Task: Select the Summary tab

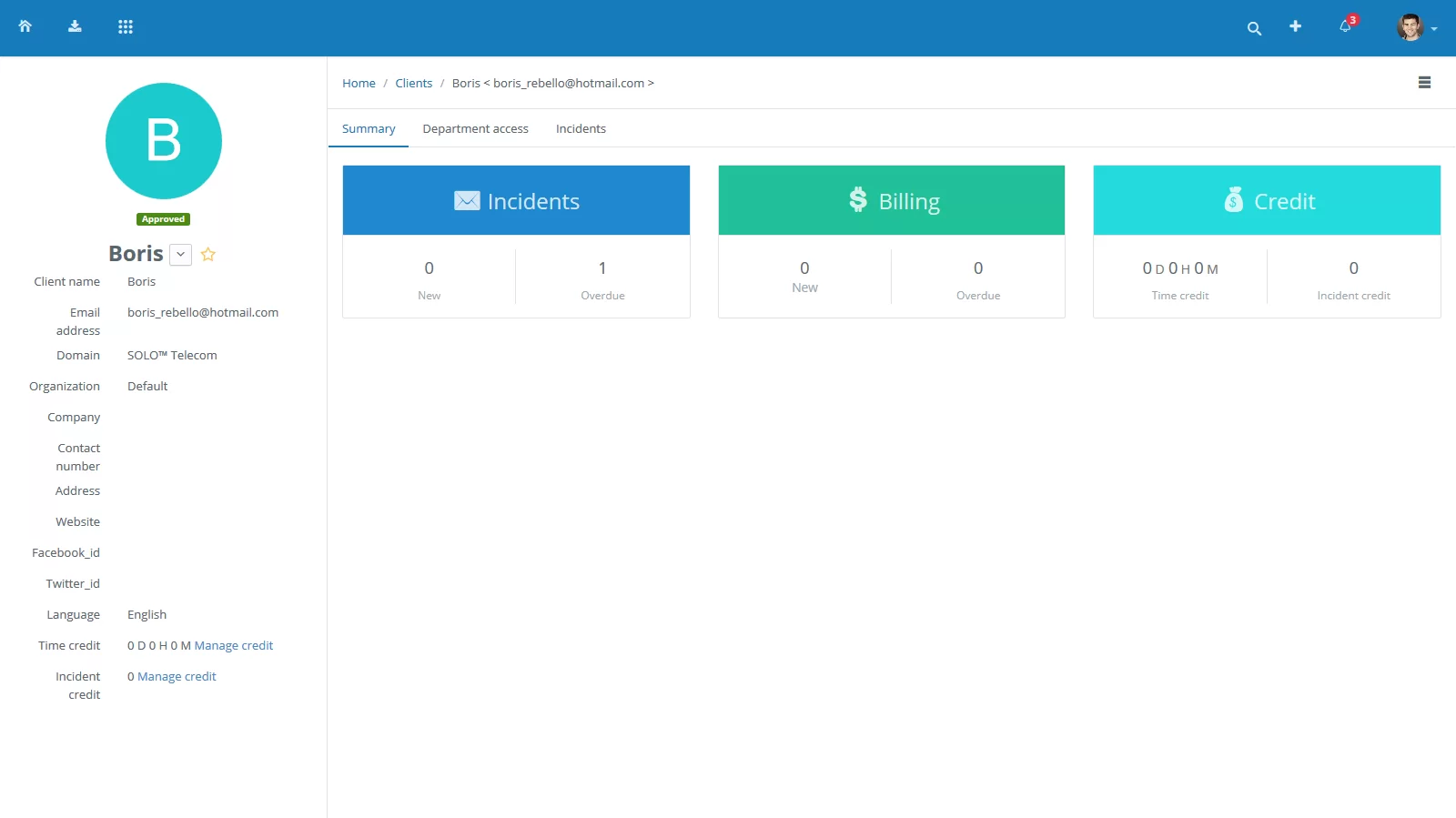Action: pos(369,129)
